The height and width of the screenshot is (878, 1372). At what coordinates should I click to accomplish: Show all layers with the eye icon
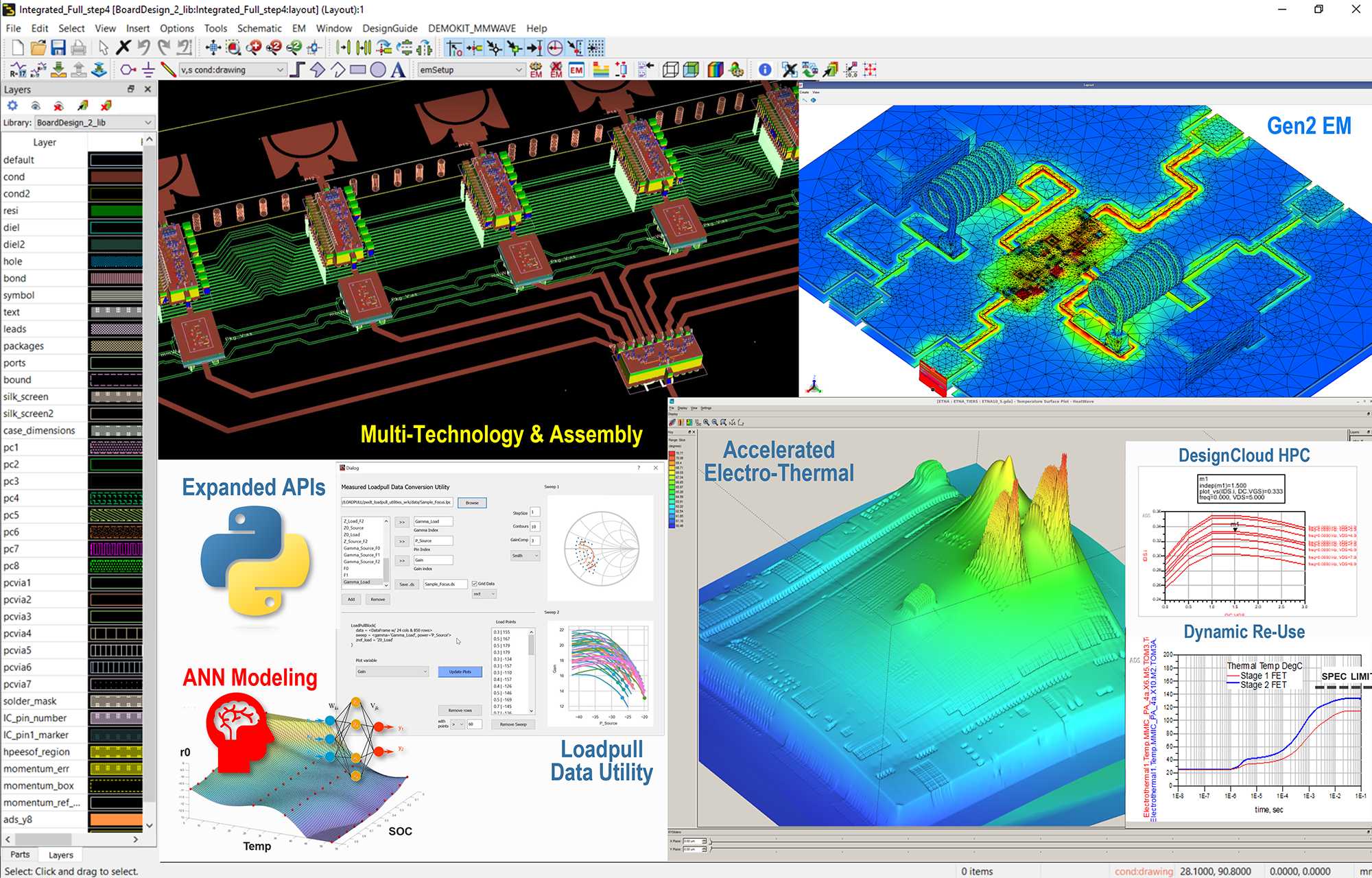point(36,106)
